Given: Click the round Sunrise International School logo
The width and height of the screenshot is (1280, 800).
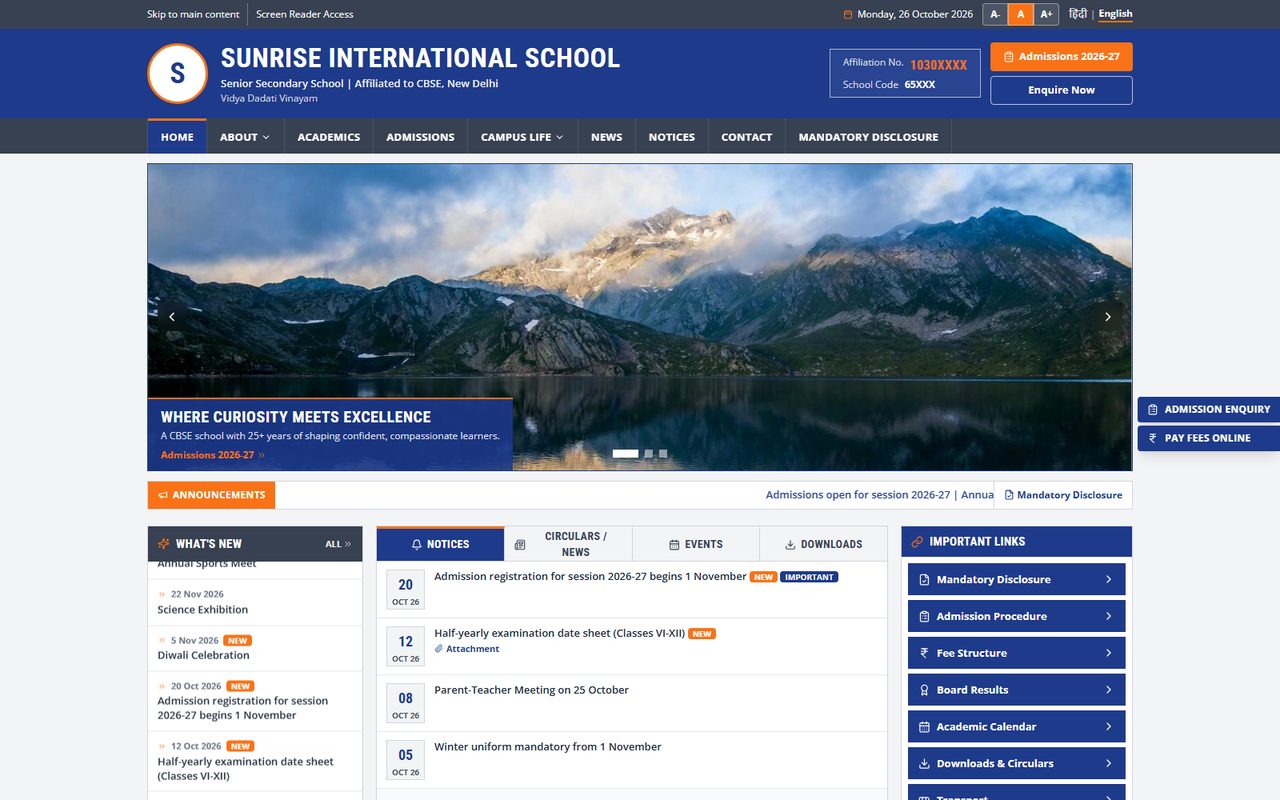Looking at the screenshot, I should (x=177, y=73).
